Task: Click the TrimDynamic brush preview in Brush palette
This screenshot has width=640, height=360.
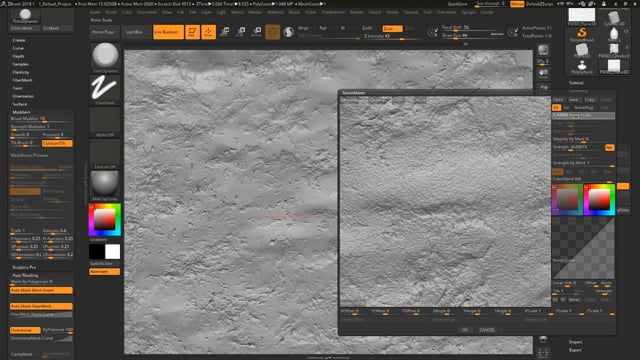Action: point(25,16)
